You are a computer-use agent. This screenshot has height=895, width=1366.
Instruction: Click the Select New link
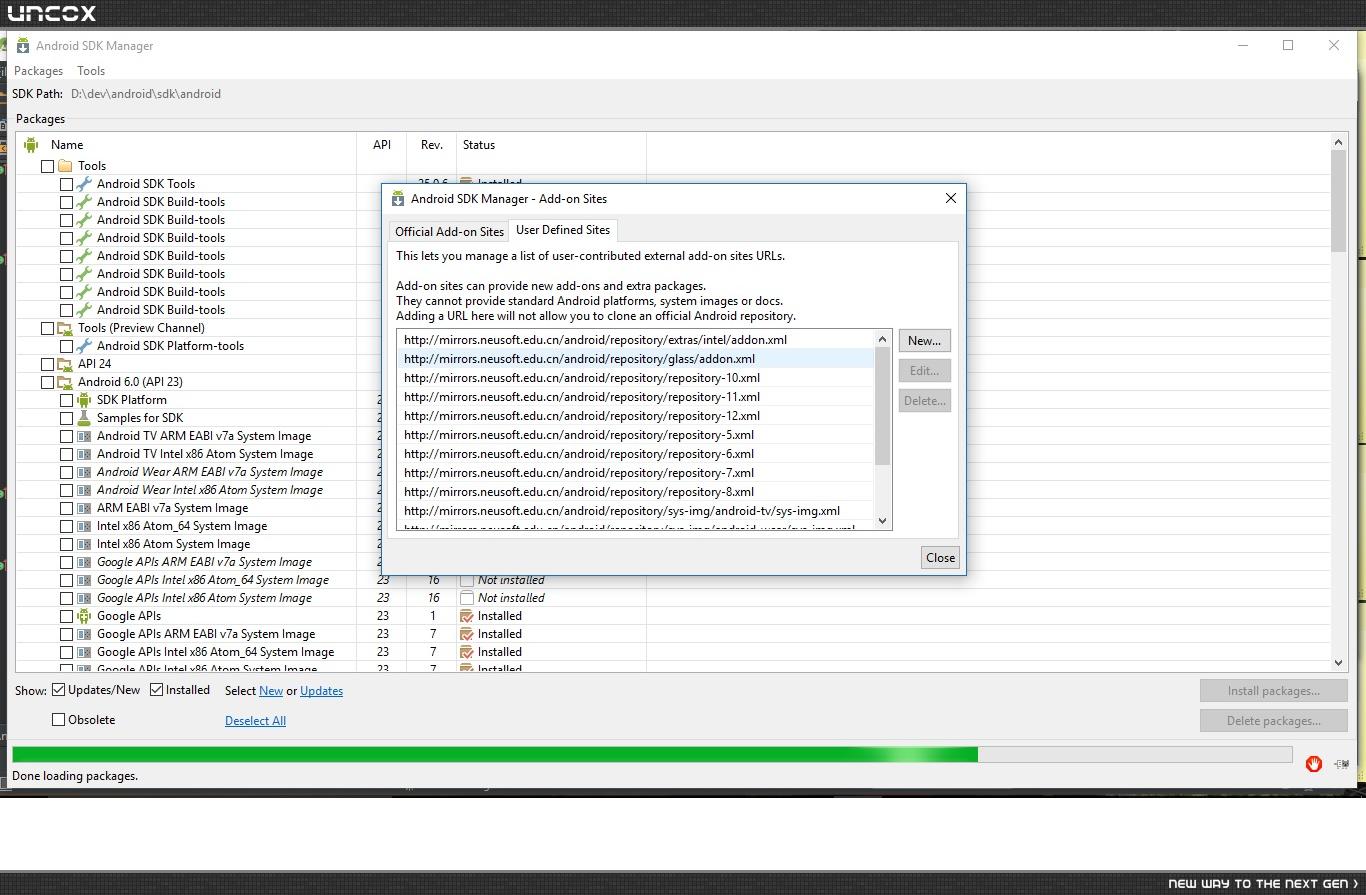[x=271, y=691]
